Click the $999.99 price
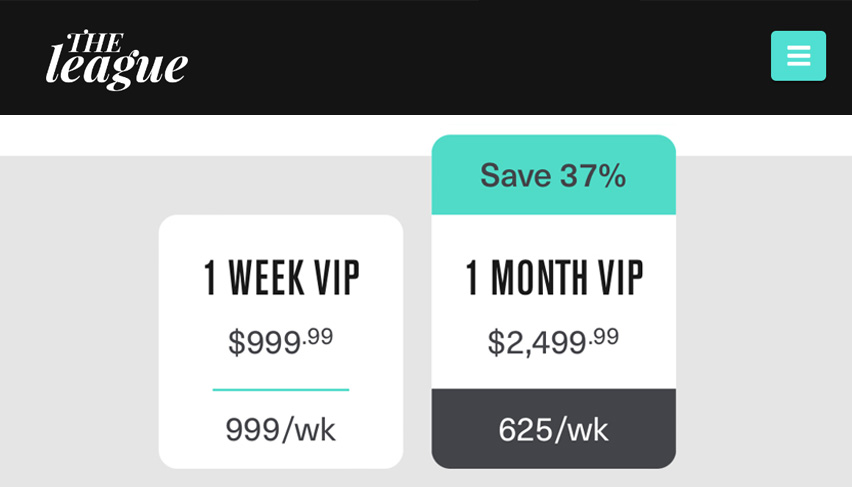This screenshot has height=487, width=852. (x=280, y=341)
